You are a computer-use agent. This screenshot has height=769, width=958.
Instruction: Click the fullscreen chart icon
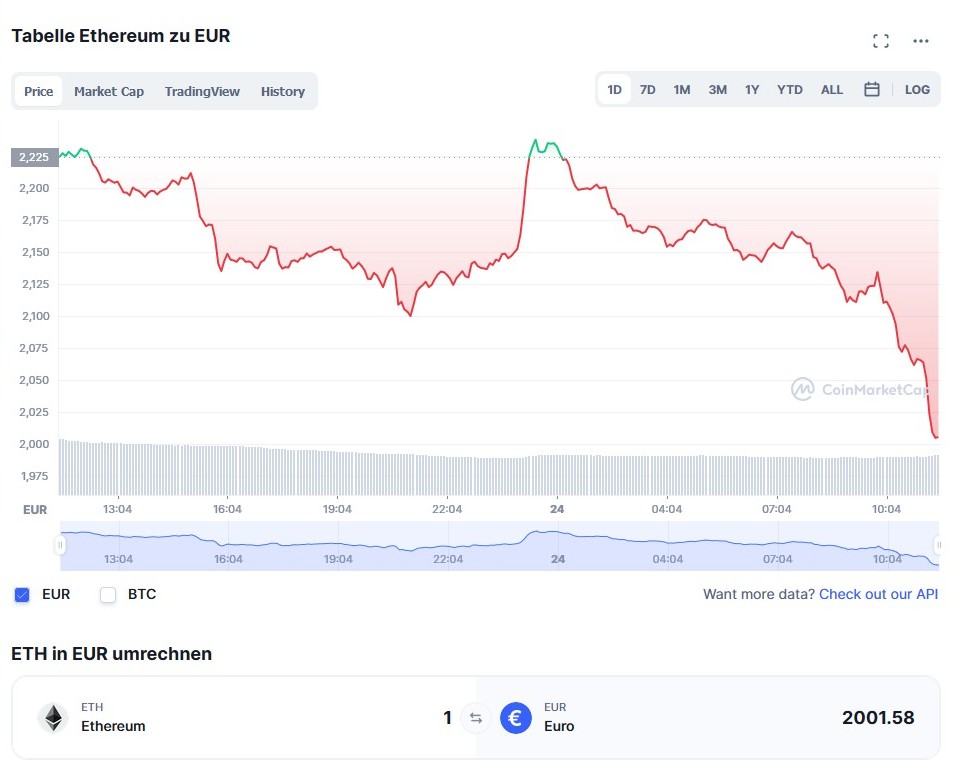880,41
